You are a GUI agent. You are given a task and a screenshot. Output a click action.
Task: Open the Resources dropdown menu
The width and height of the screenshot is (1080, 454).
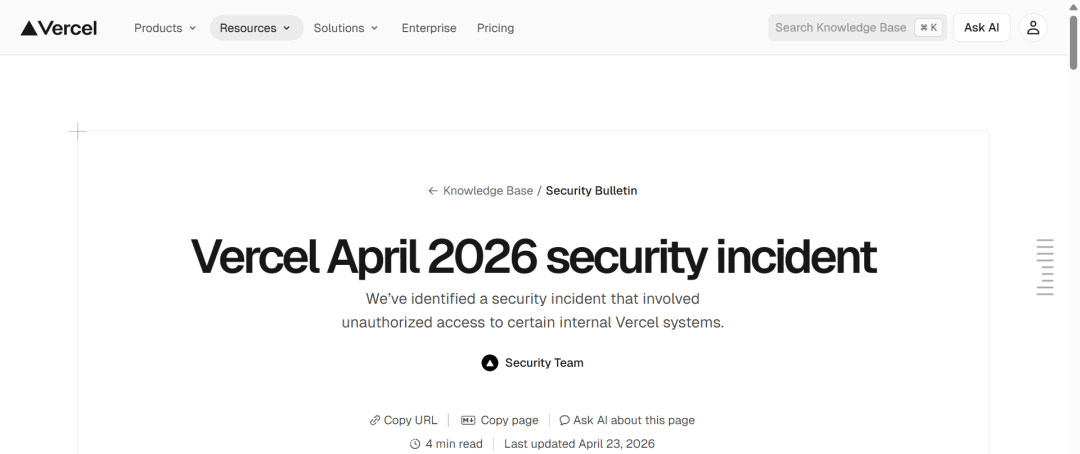click(256, 28)
